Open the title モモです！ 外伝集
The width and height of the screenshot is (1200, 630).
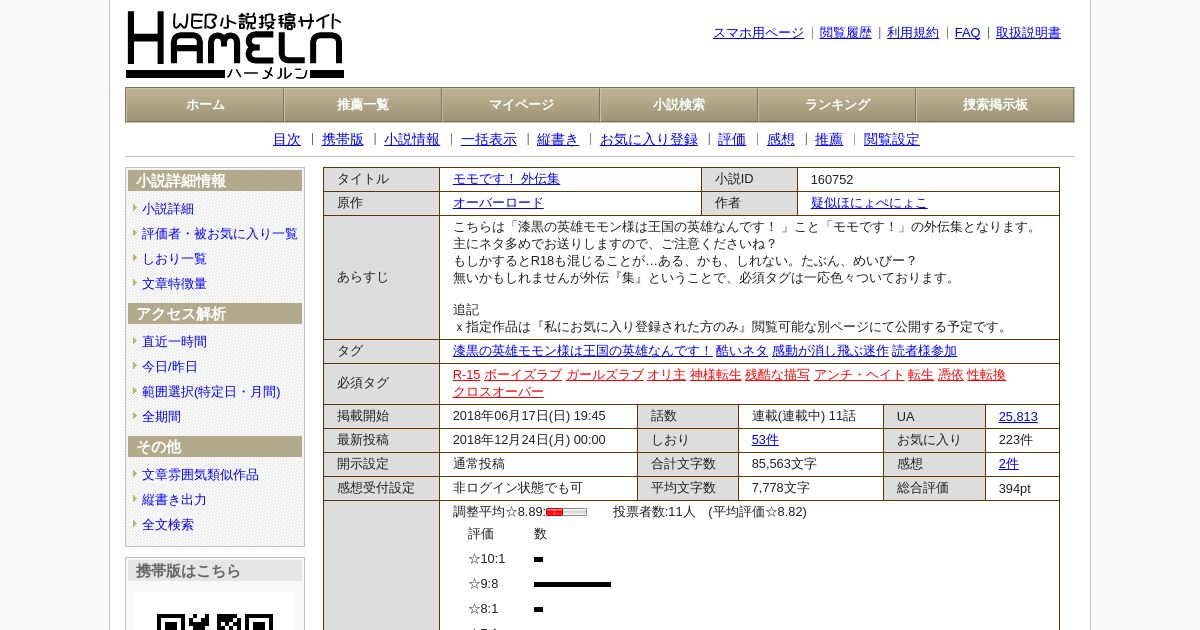pyautogui.click(x=506, y=179)
